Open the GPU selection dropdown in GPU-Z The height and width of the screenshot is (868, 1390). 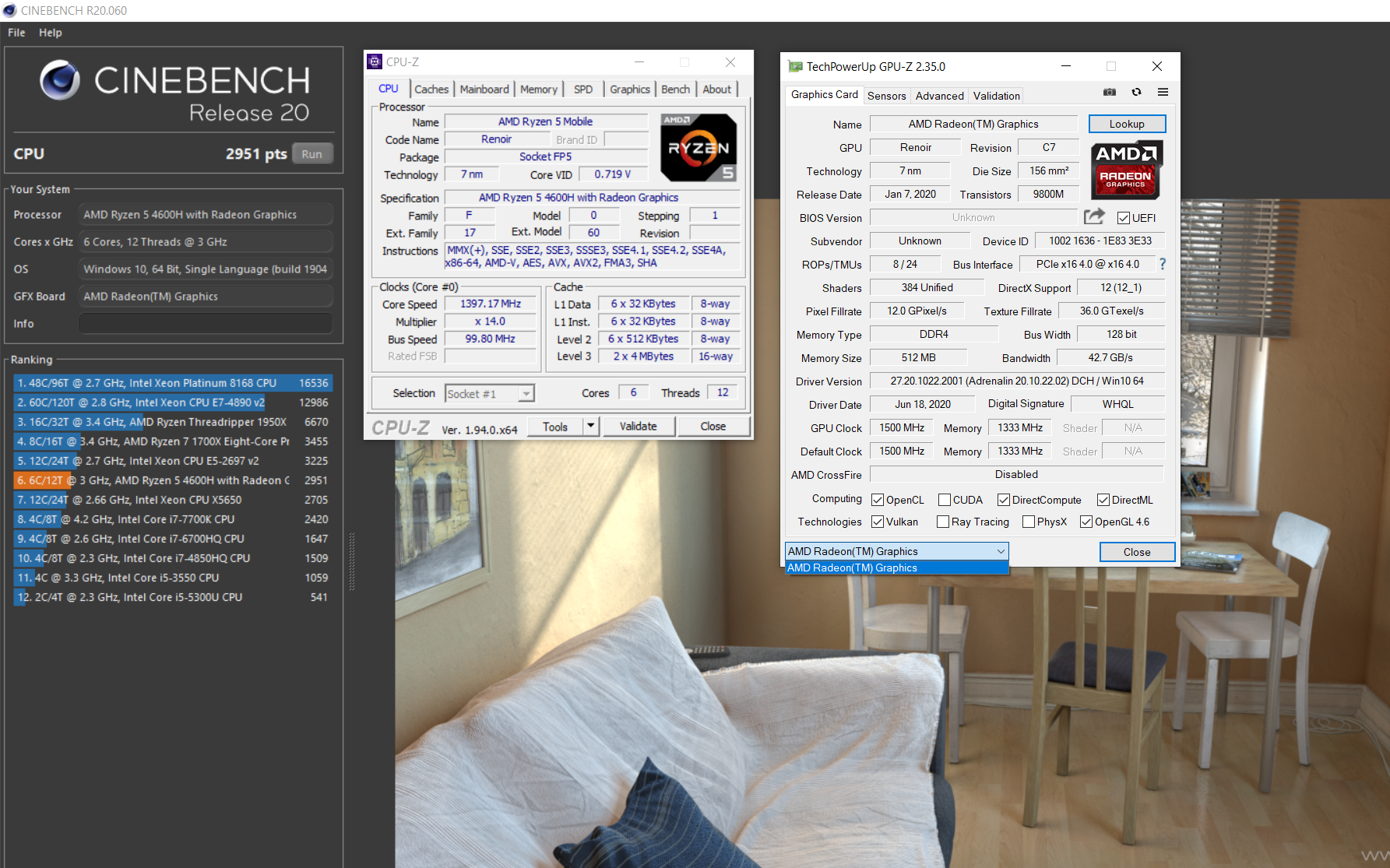[x=897, y=551]
